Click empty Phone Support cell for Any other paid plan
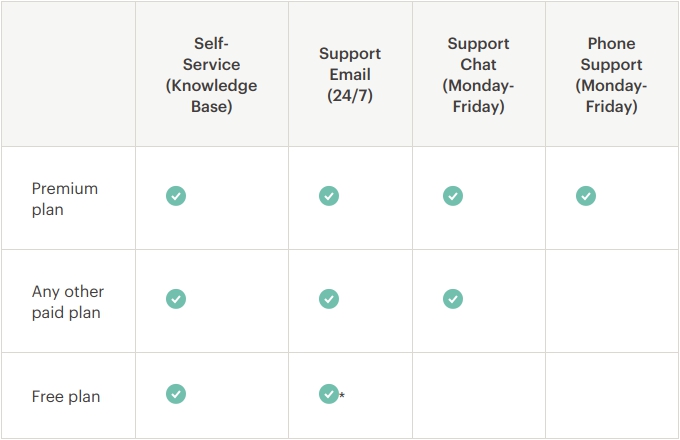This screenshot has height=440, width=680. click(x=611, y=300)
